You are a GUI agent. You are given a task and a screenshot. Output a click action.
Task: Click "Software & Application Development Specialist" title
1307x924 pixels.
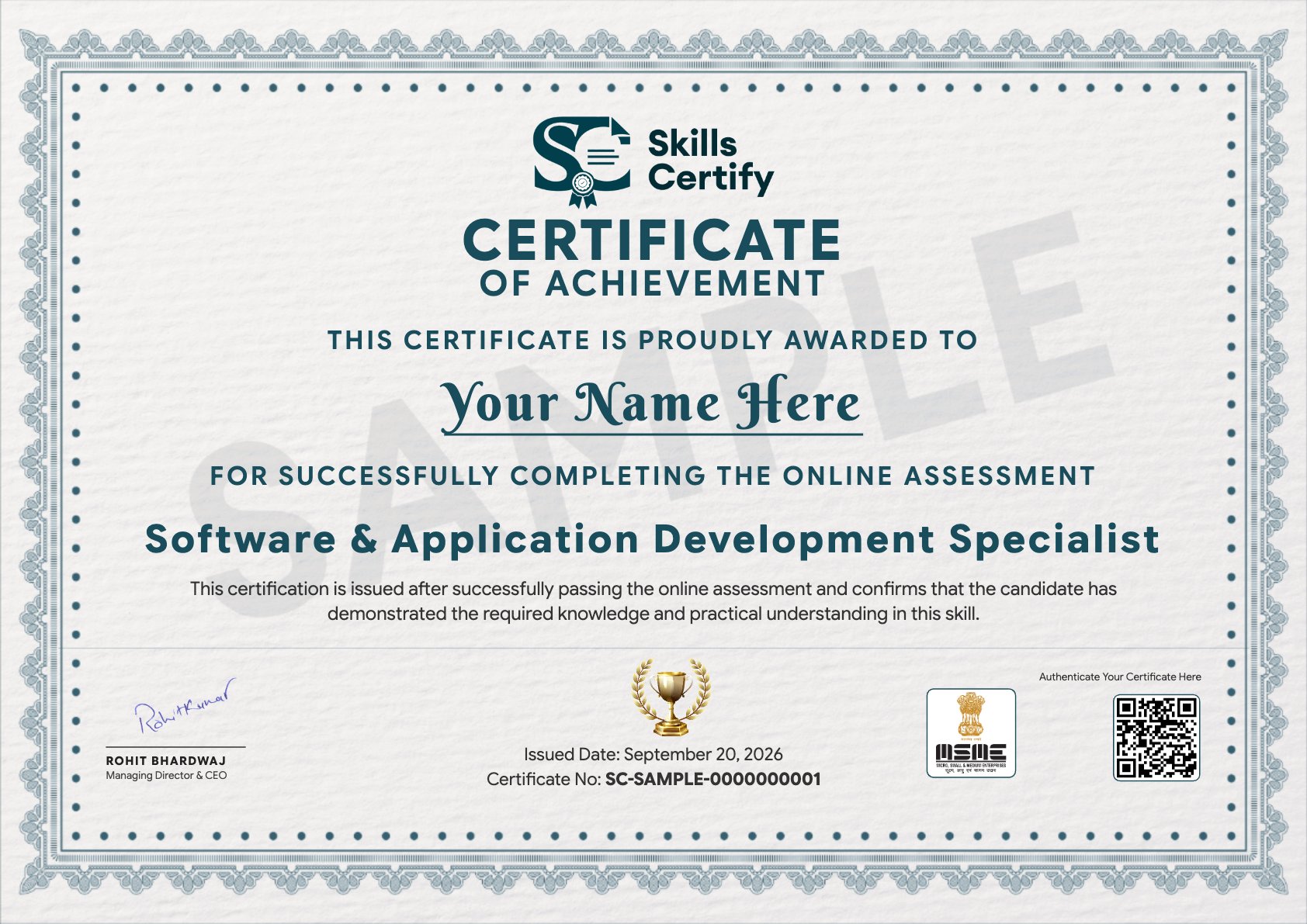[653, 538]
